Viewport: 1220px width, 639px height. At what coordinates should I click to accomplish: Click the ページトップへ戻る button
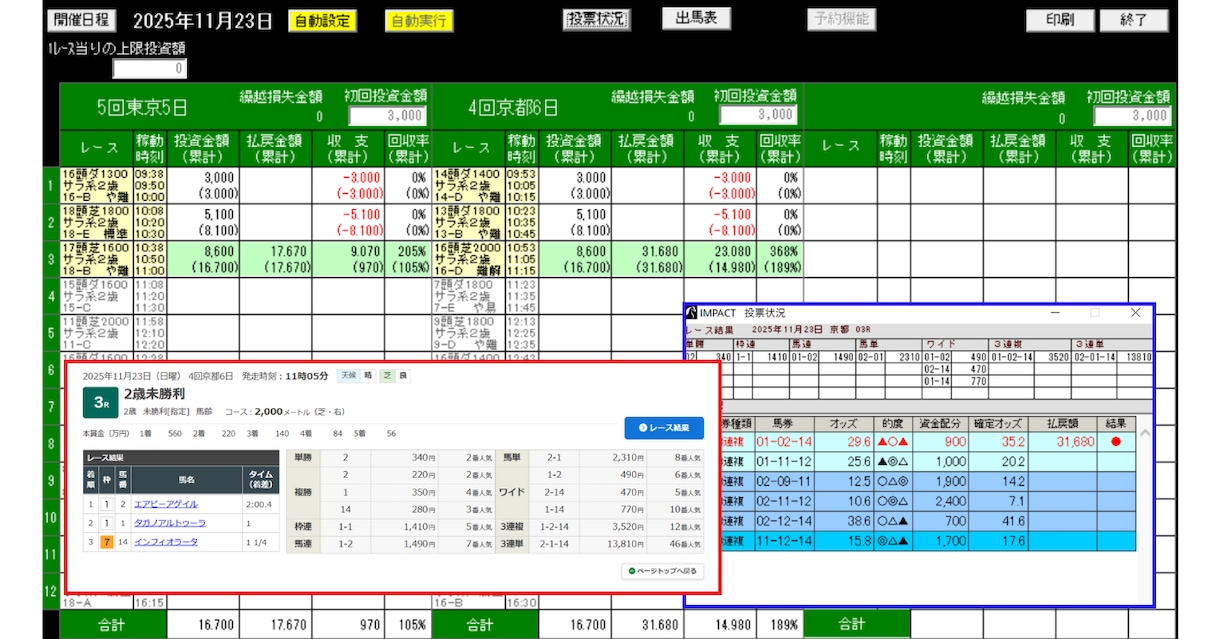(x=662, y=571)
